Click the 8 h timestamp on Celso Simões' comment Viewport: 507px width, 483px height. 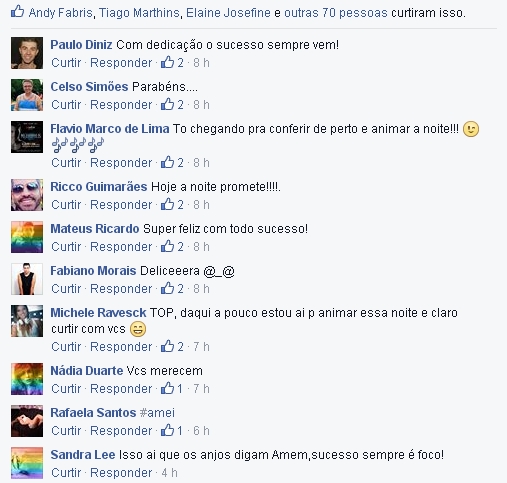point(201,105)
